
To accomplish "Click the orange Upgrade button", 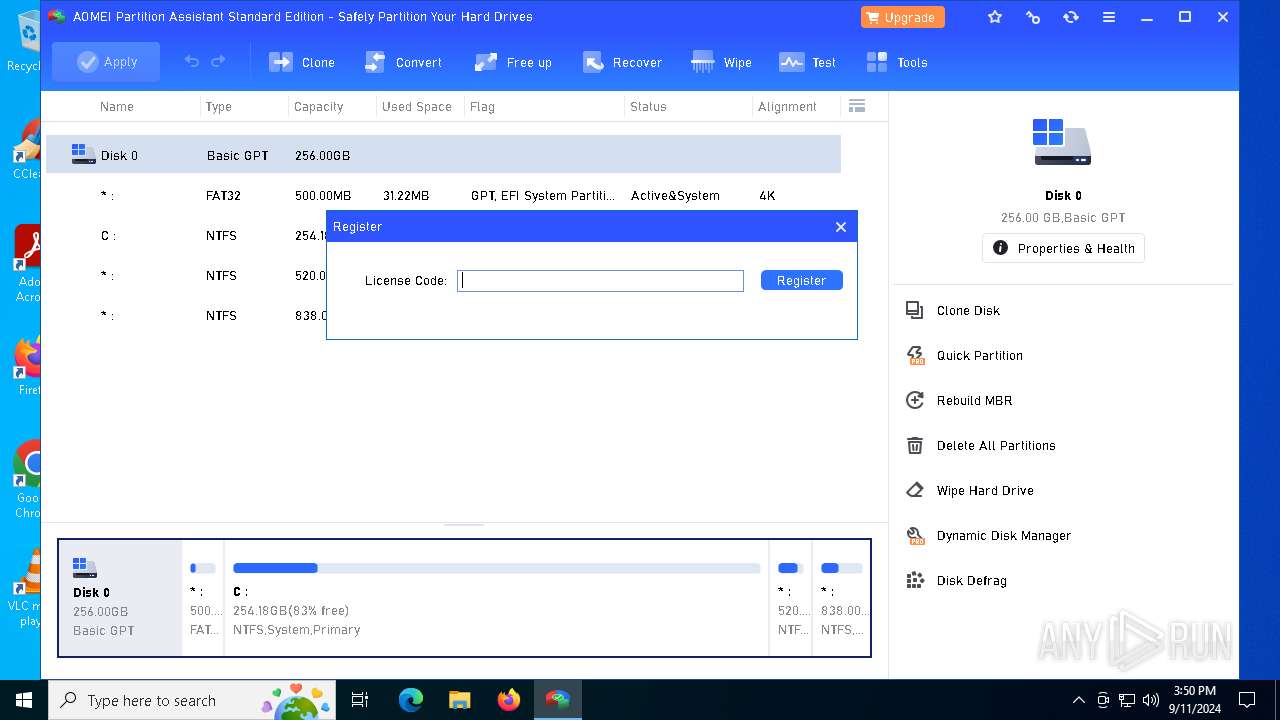I will (902, 17).
